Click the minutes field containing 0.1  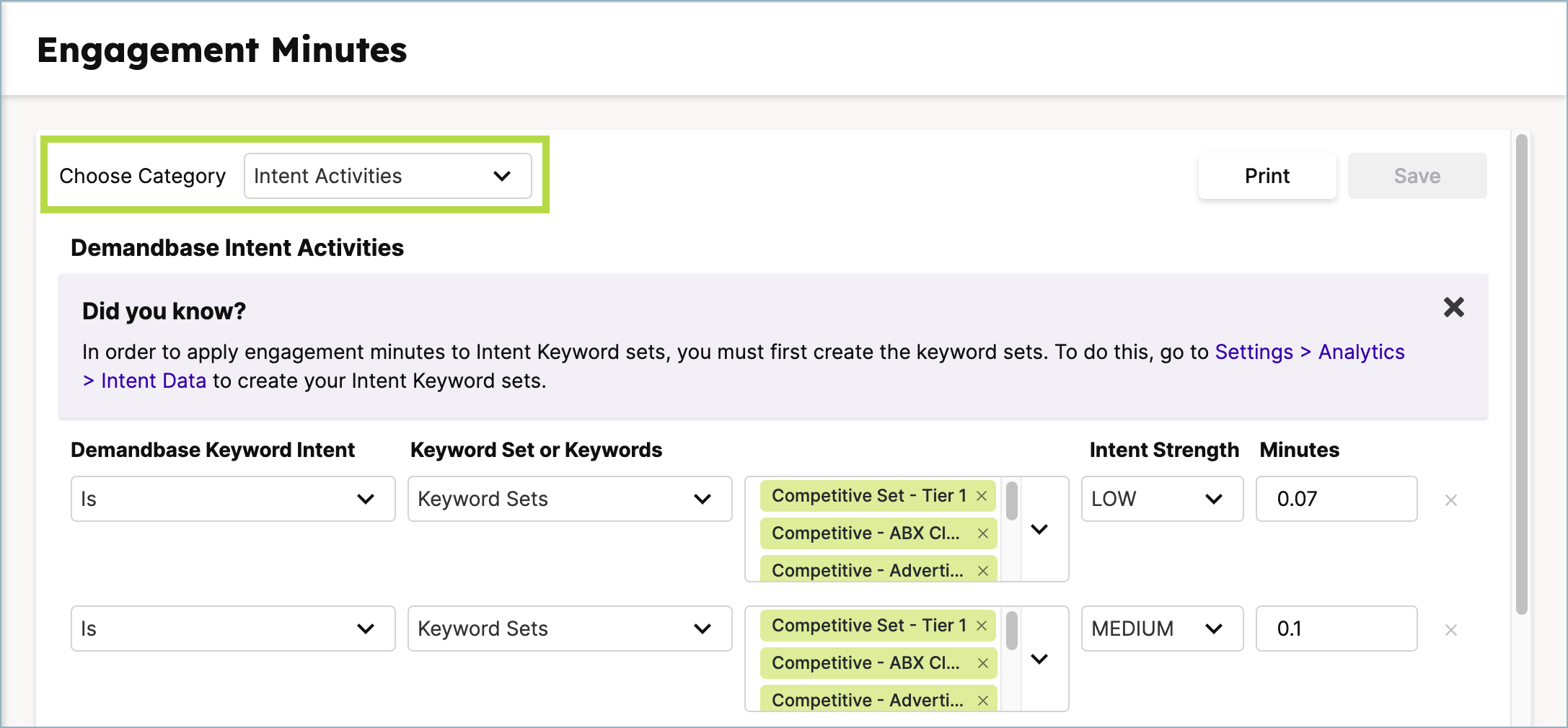click(1336, 629)
